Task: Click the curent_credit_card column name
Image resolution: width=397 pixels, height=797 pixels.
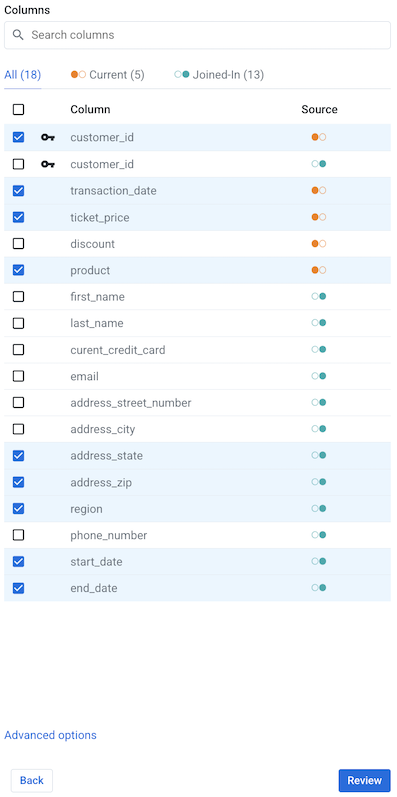Action: coord(118,350)
